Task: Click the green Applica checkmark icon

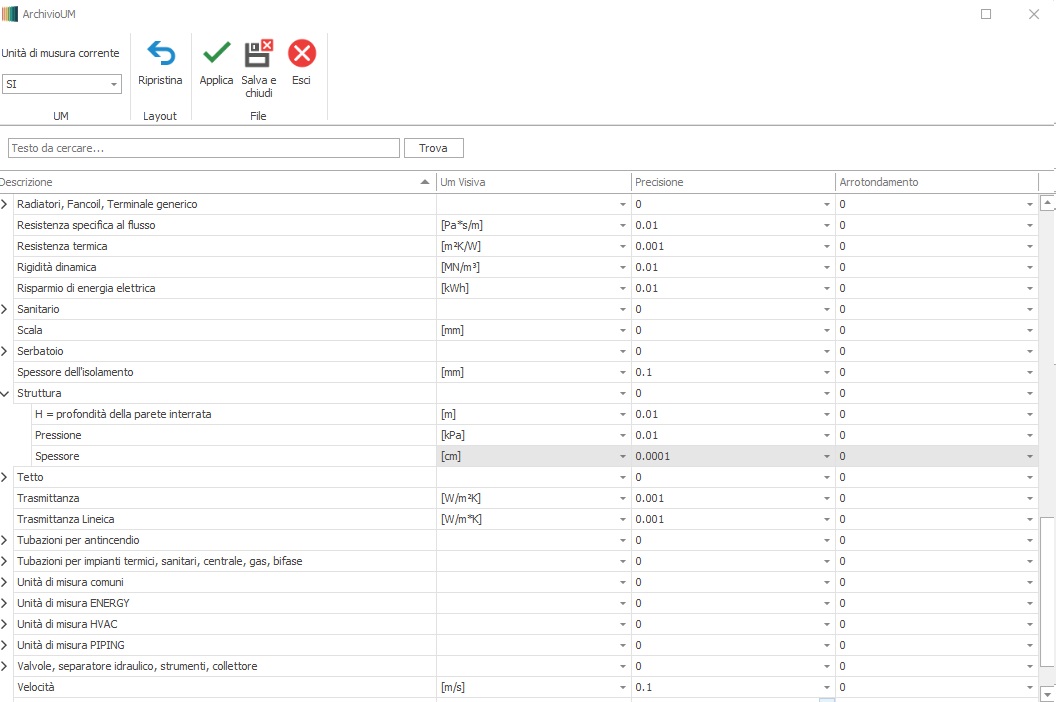Action: (x=216, y=53)
